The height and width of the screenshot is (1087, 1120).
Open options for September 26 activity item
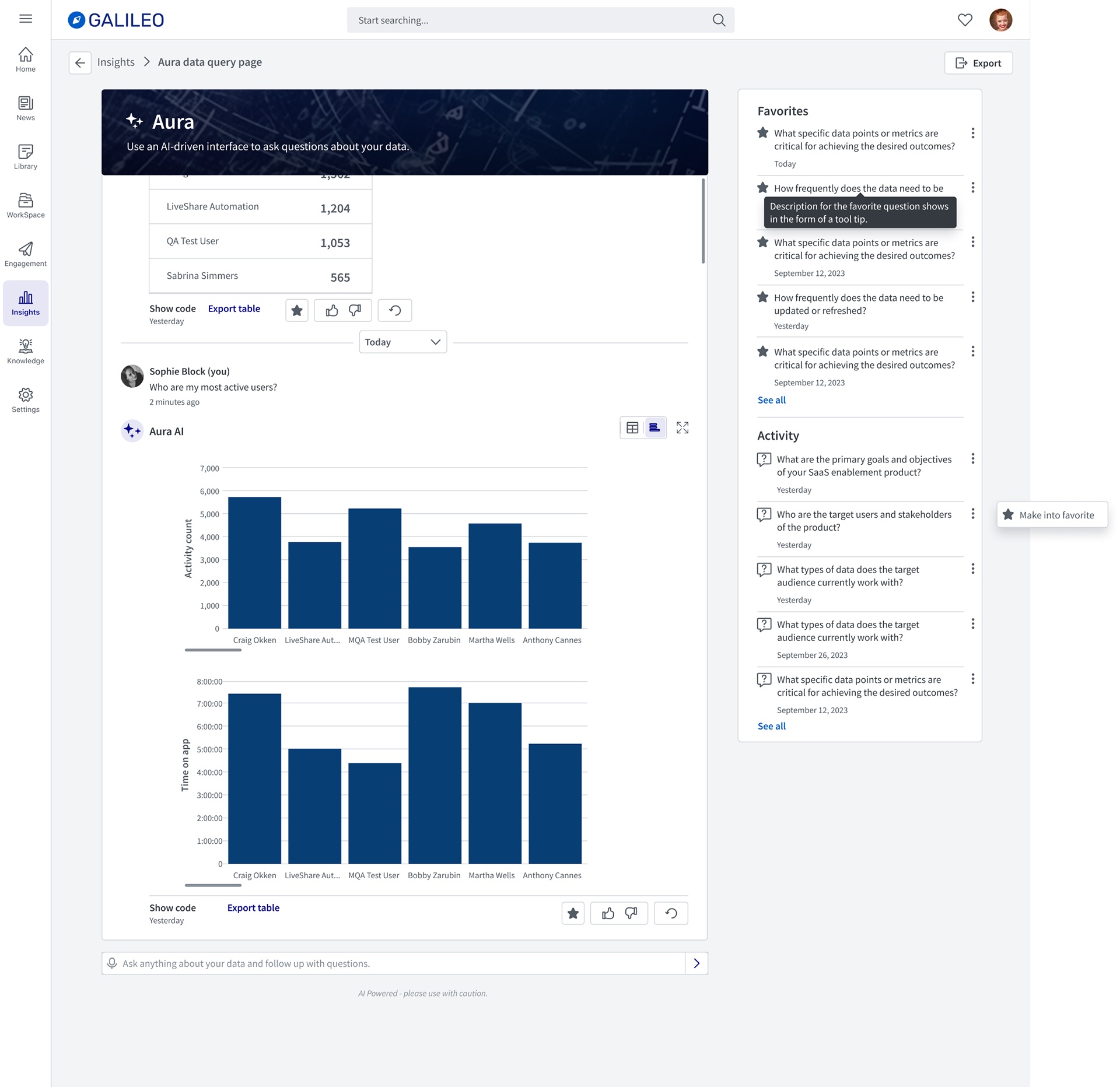point(972,623)
